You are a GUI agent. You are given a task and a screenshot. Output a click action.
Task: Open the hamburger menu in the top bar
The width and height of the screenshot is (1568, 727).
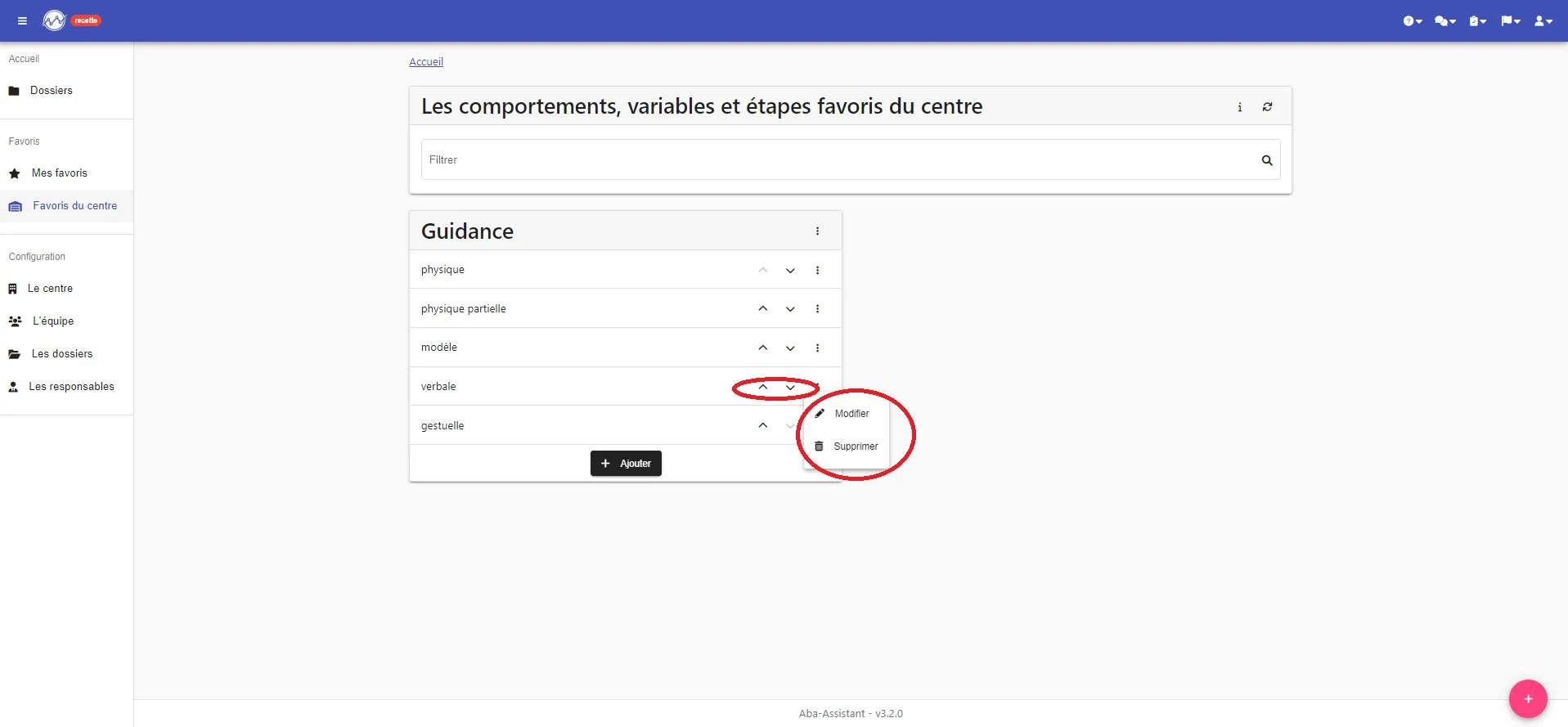(22, 20)
